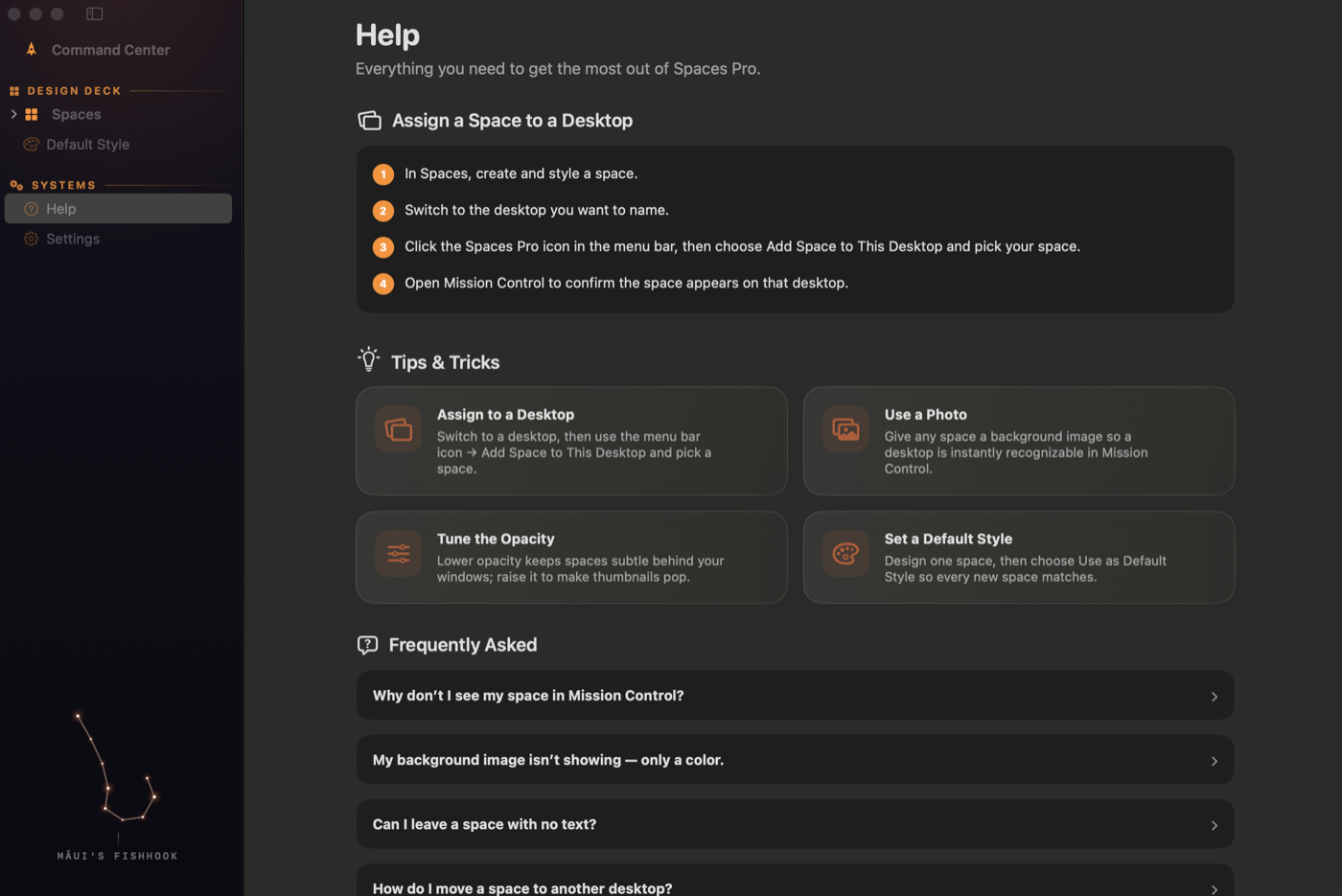Click the Assign to a Desktop card icon
The height and width of the screenshot is (896, 1342).
pos(398,429)
